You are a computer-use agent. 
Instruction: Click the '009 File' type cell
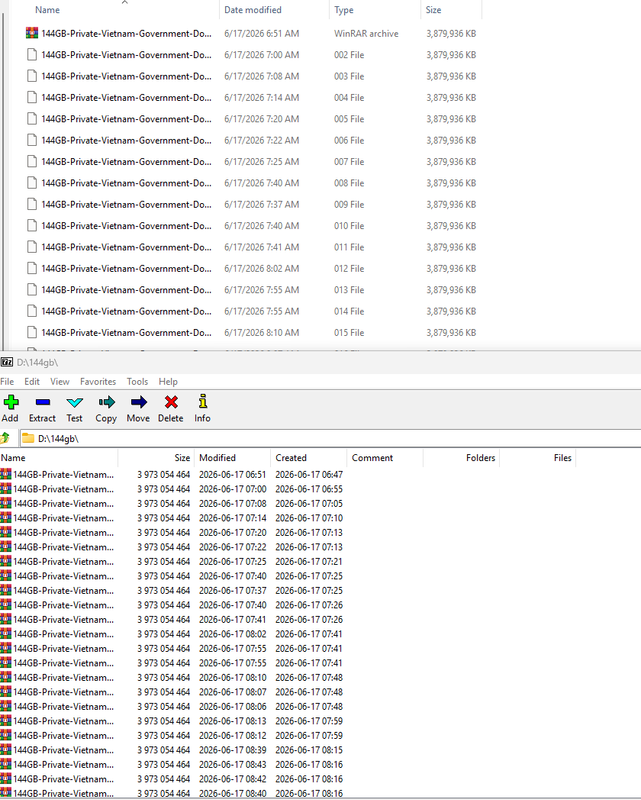click(349, 204)
